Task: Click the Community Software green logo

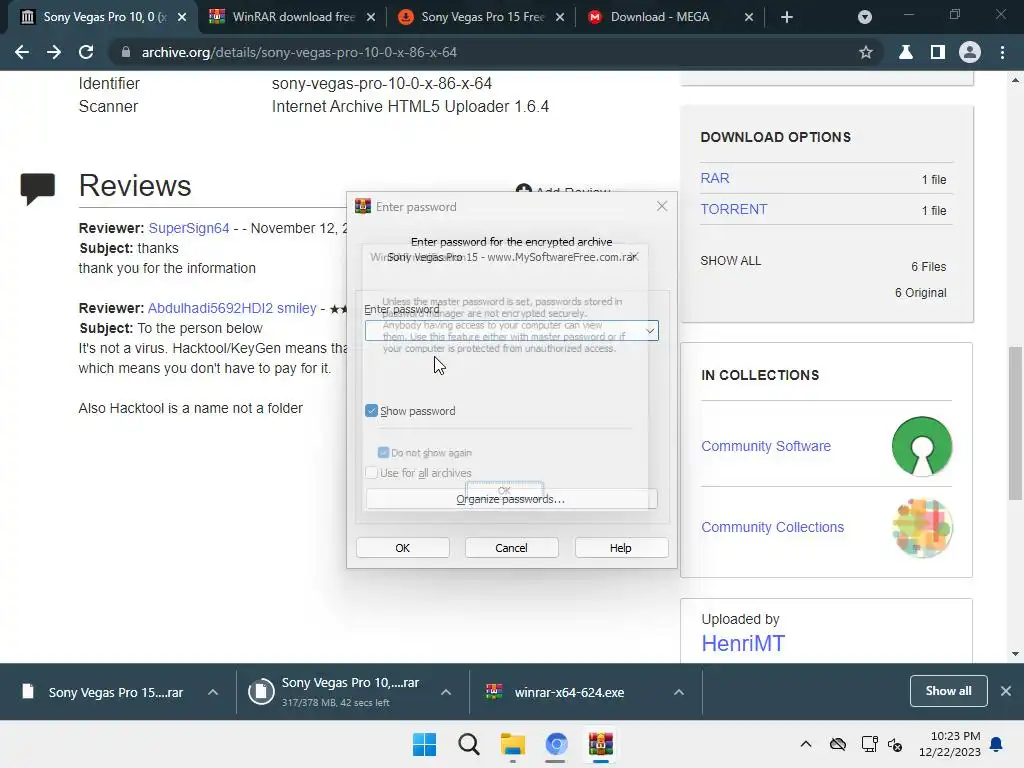Action: tap(921, 446)
